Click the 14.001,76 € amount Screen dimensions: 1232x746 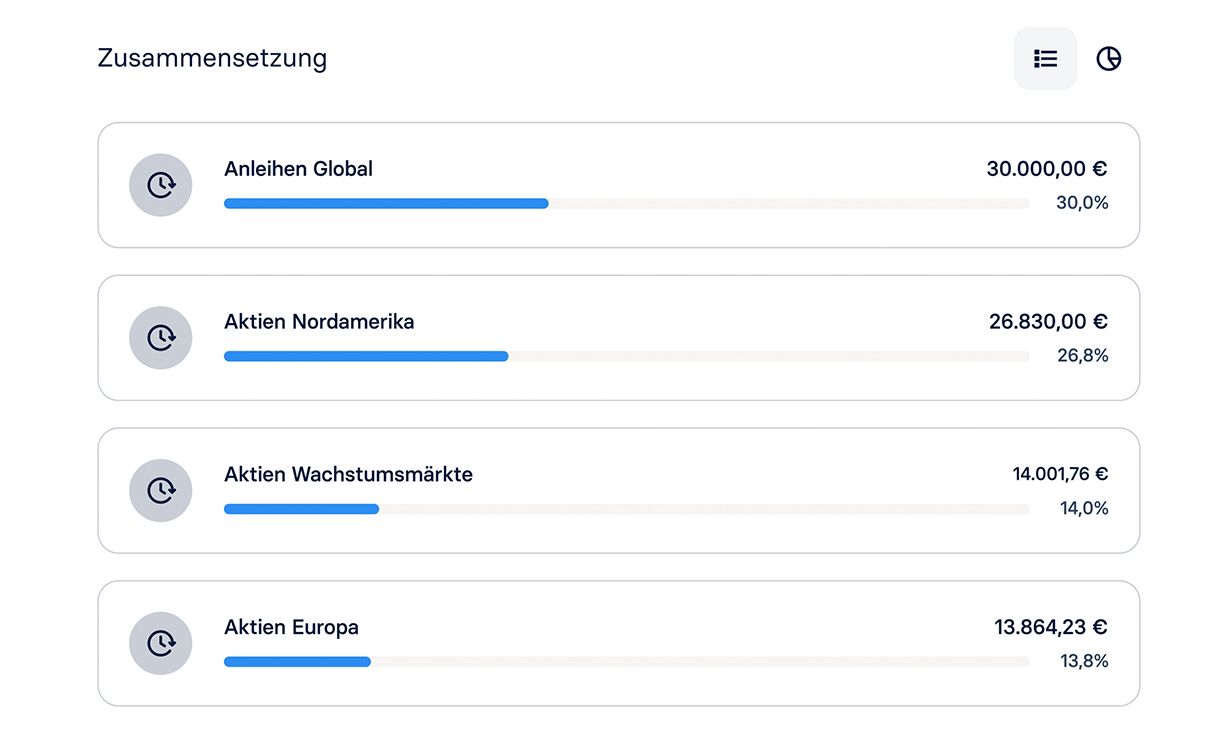[x=1060, y=475]
